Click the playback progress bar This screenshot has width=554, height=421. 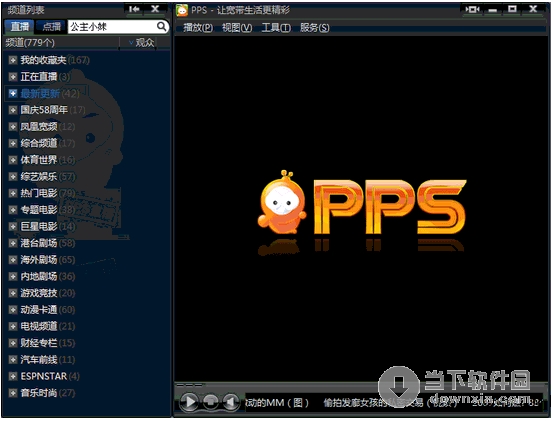click(x=360, y=385)
